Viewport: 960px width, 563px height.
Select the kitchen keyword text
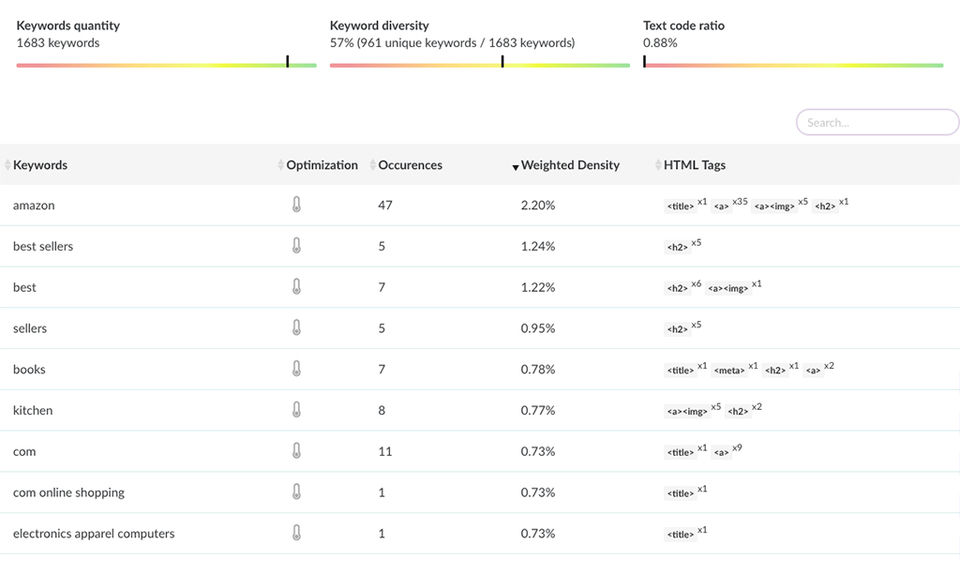point(33,410)
